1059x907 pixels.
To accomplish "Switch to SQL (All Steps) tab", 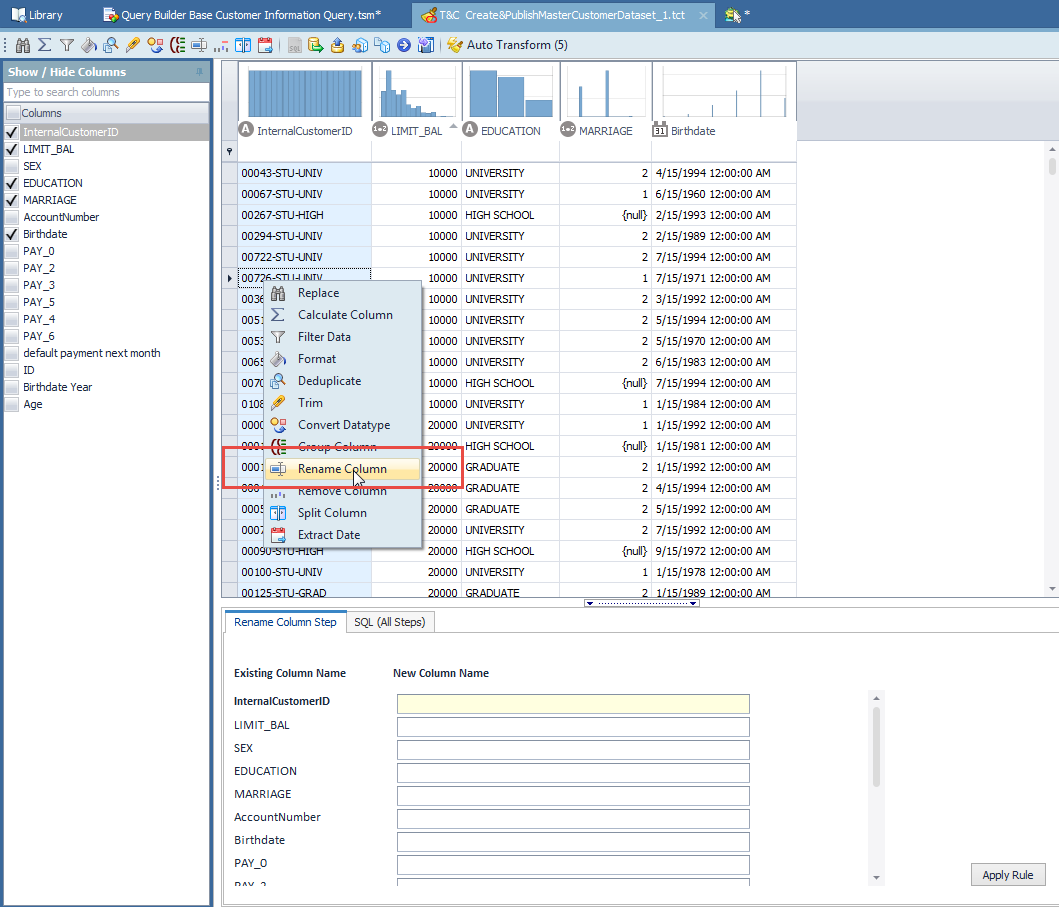I will (390, 622).
